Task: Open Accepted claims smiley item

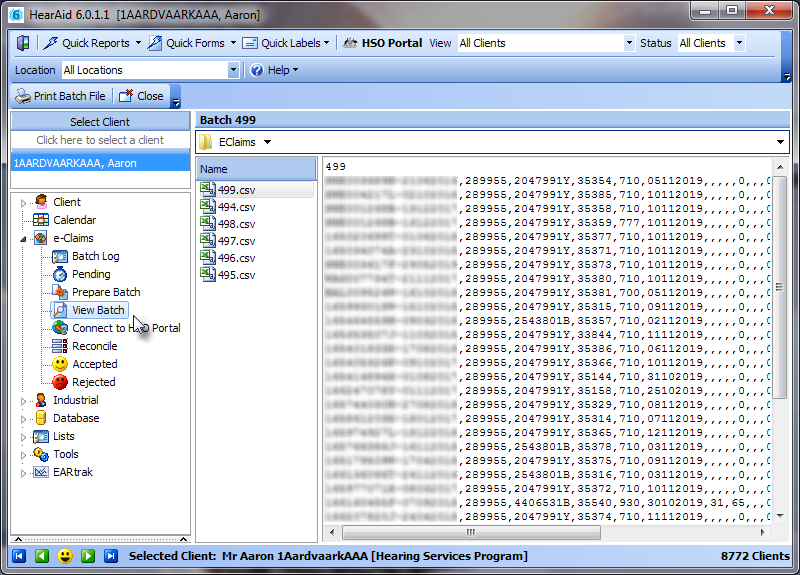Action: click(94, 364)
